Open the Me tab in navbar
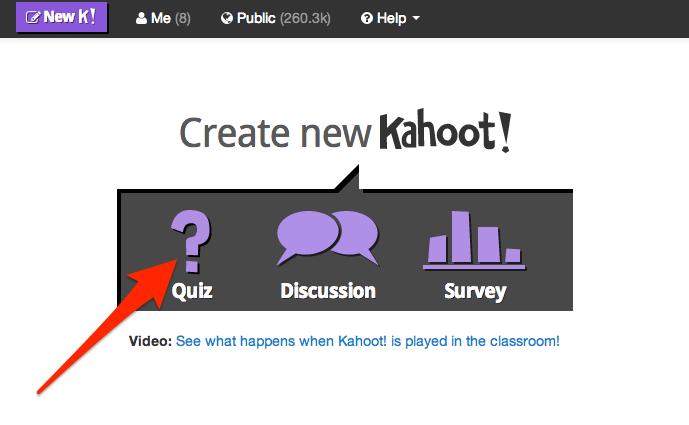The image size is (689, 425). [x=161, y=18]
